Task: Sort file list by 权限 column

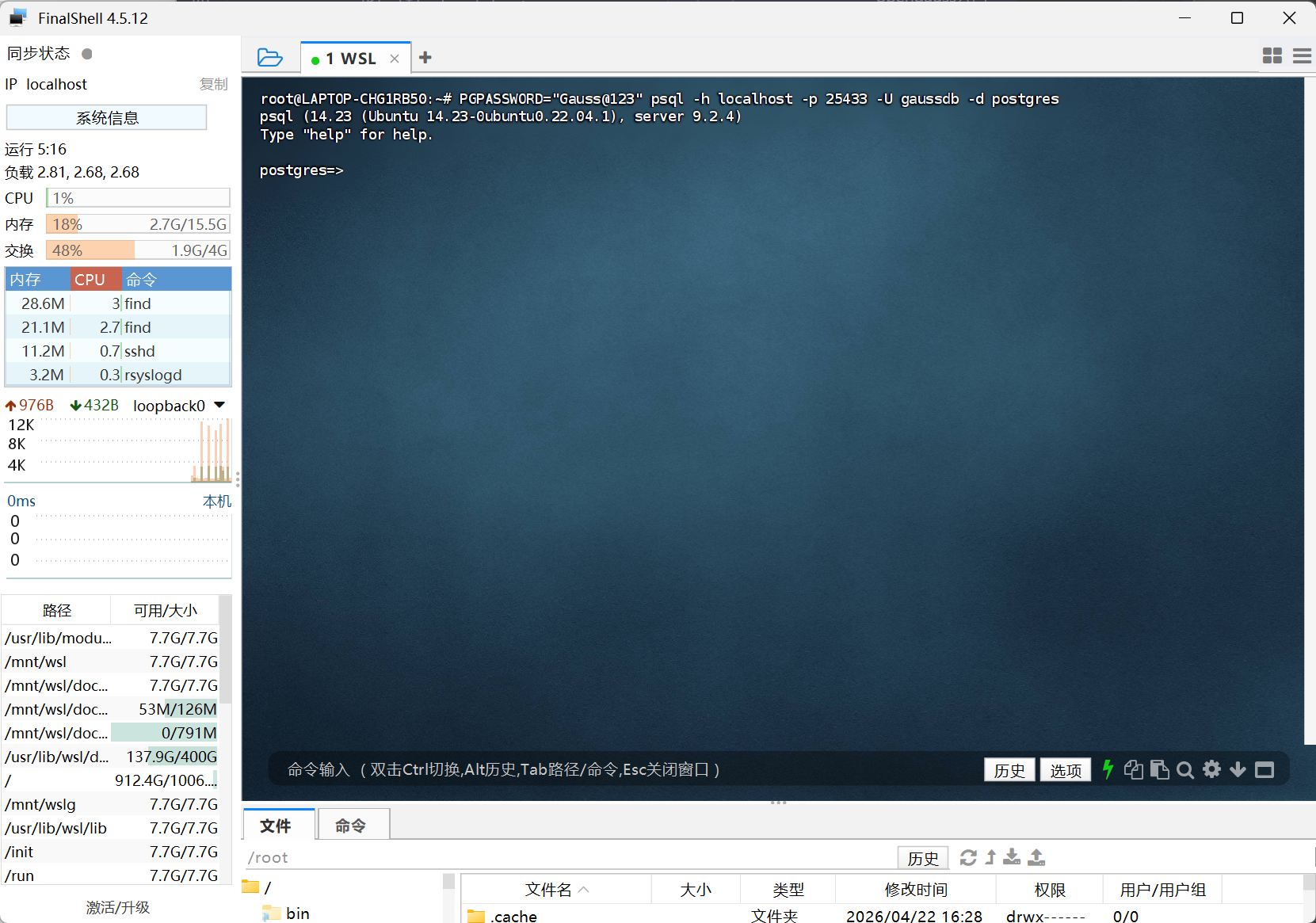Action: [x=1050, y=890]
